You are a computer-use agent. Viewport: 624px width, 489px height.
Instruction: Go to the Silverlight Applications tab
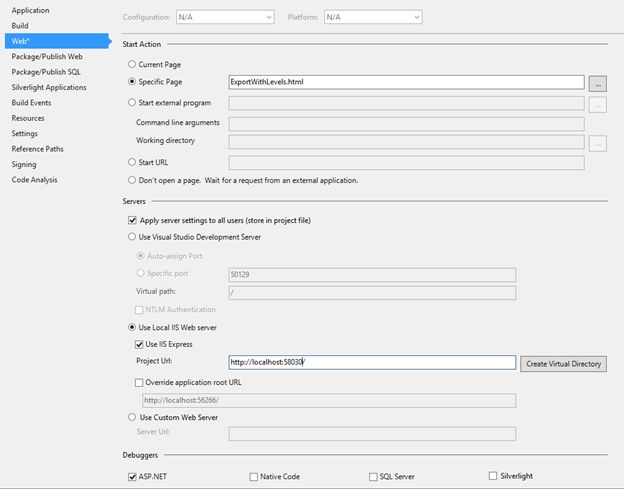point(49,88)
